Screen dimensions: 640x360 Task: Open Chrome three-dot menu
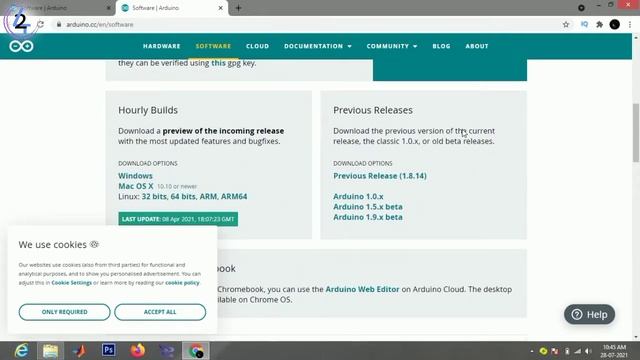click(630, 24)
